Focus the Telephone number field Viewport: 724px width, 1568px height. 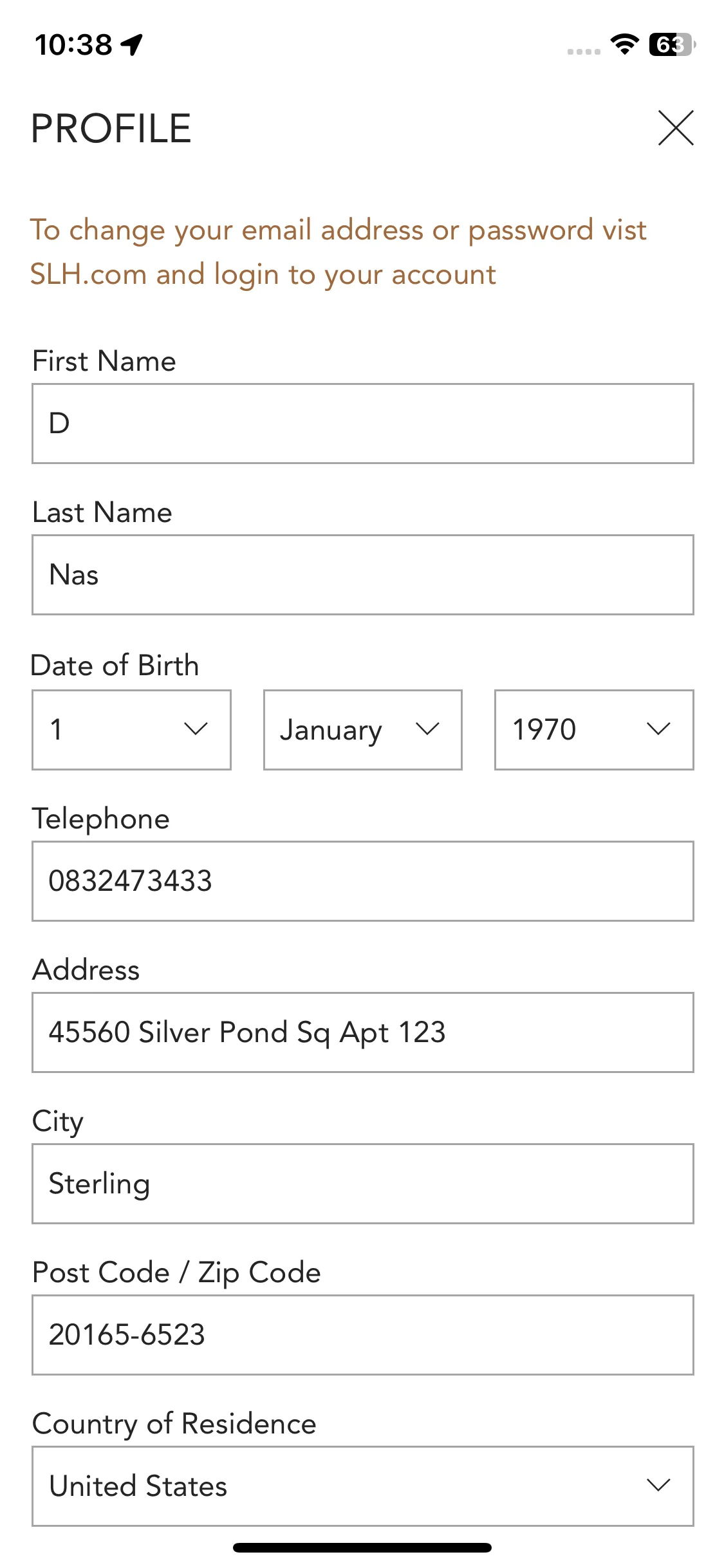coord(363,881)
